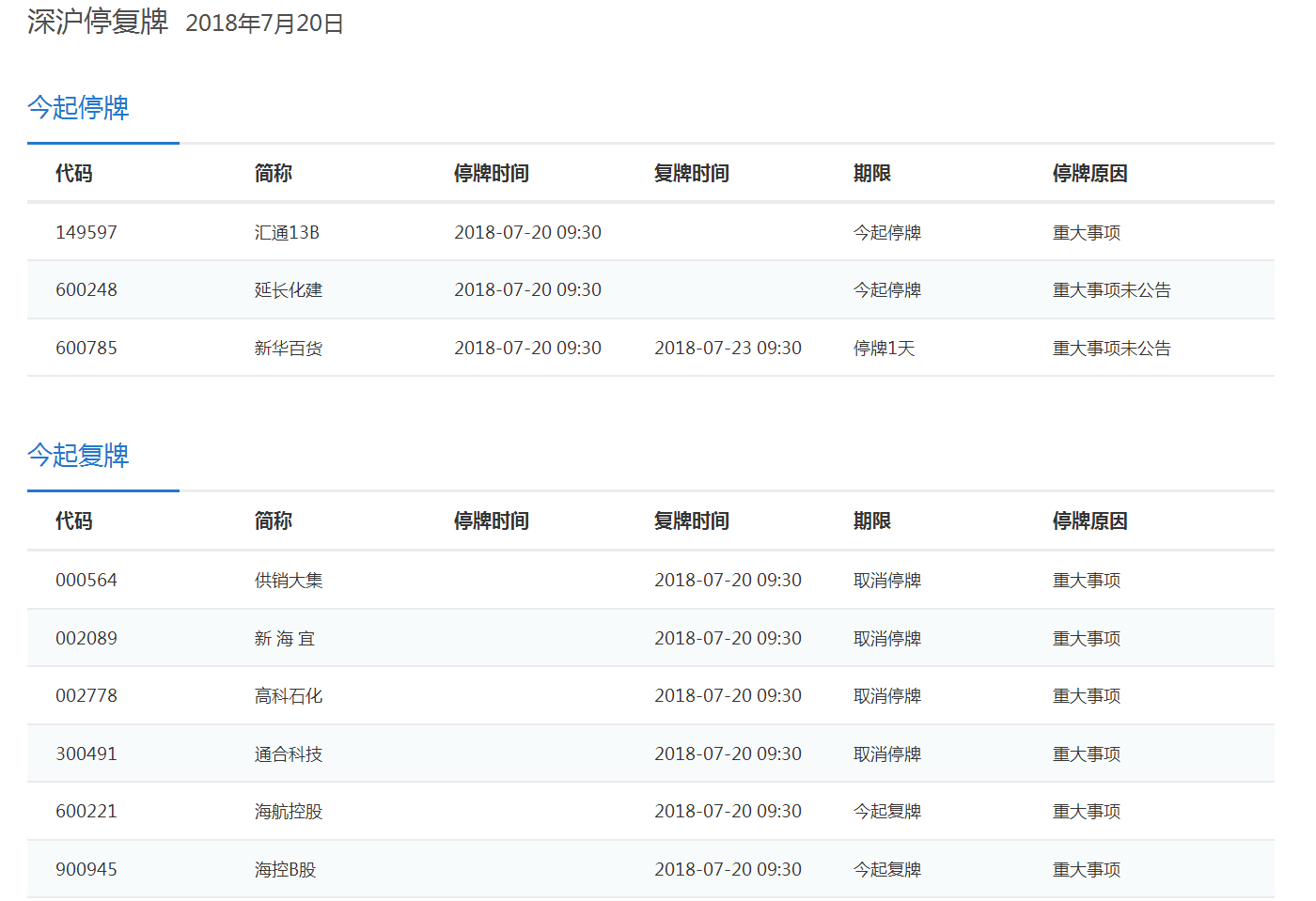This screenshot has height=901, width=1316.
Task: Click stock code 600785
Action: 86,349
